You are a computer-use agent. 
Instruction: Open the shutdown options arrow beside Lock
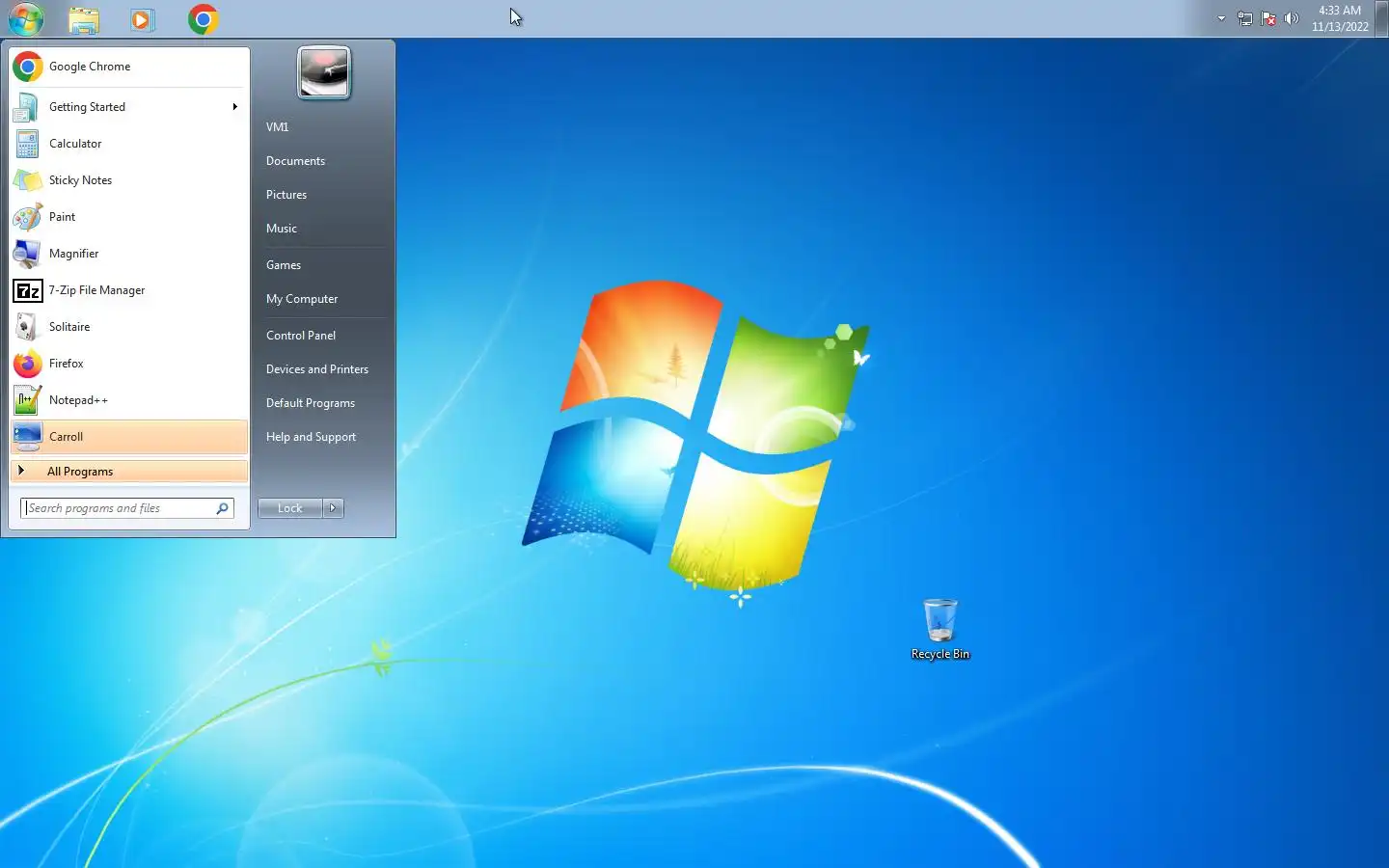coord(333,508)
